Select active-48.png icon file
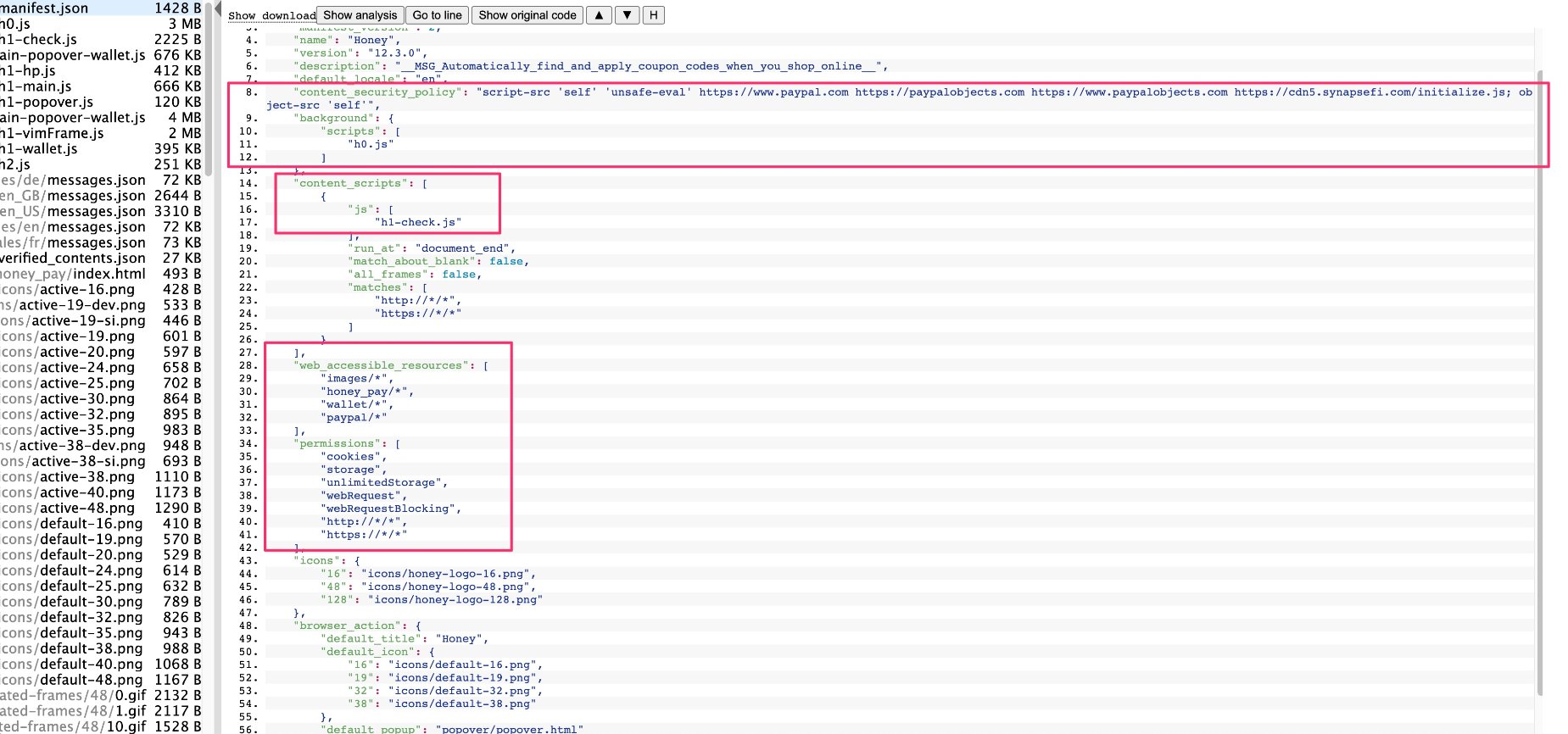 101,508
